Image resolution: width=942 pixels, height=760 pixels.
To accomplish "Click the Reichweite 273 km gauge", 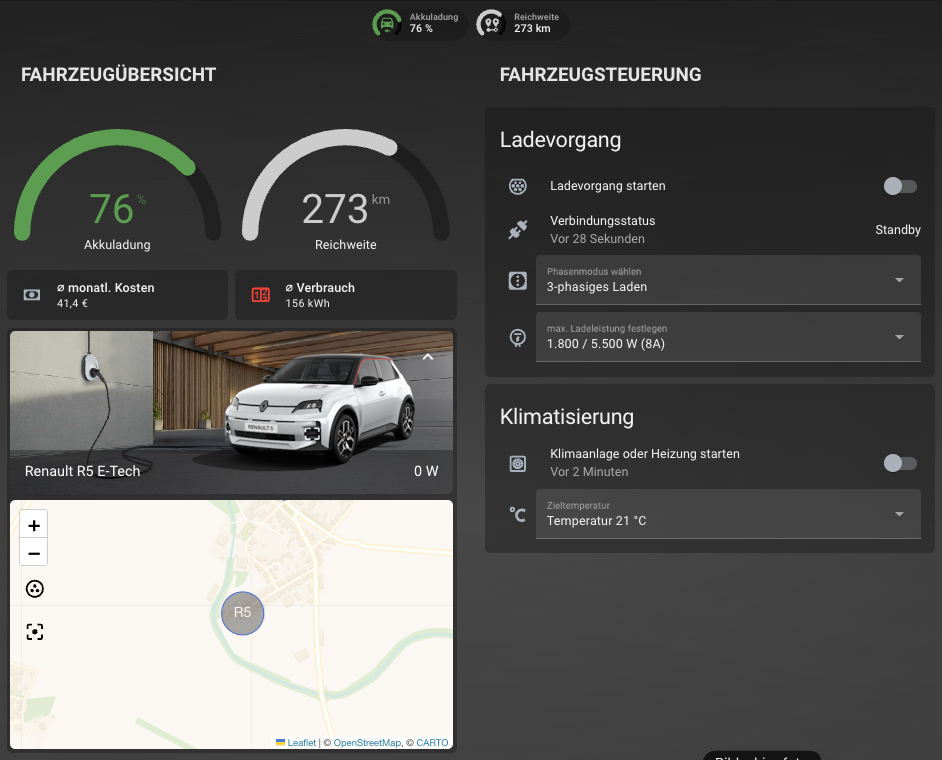I will click(x=345, y=189).
